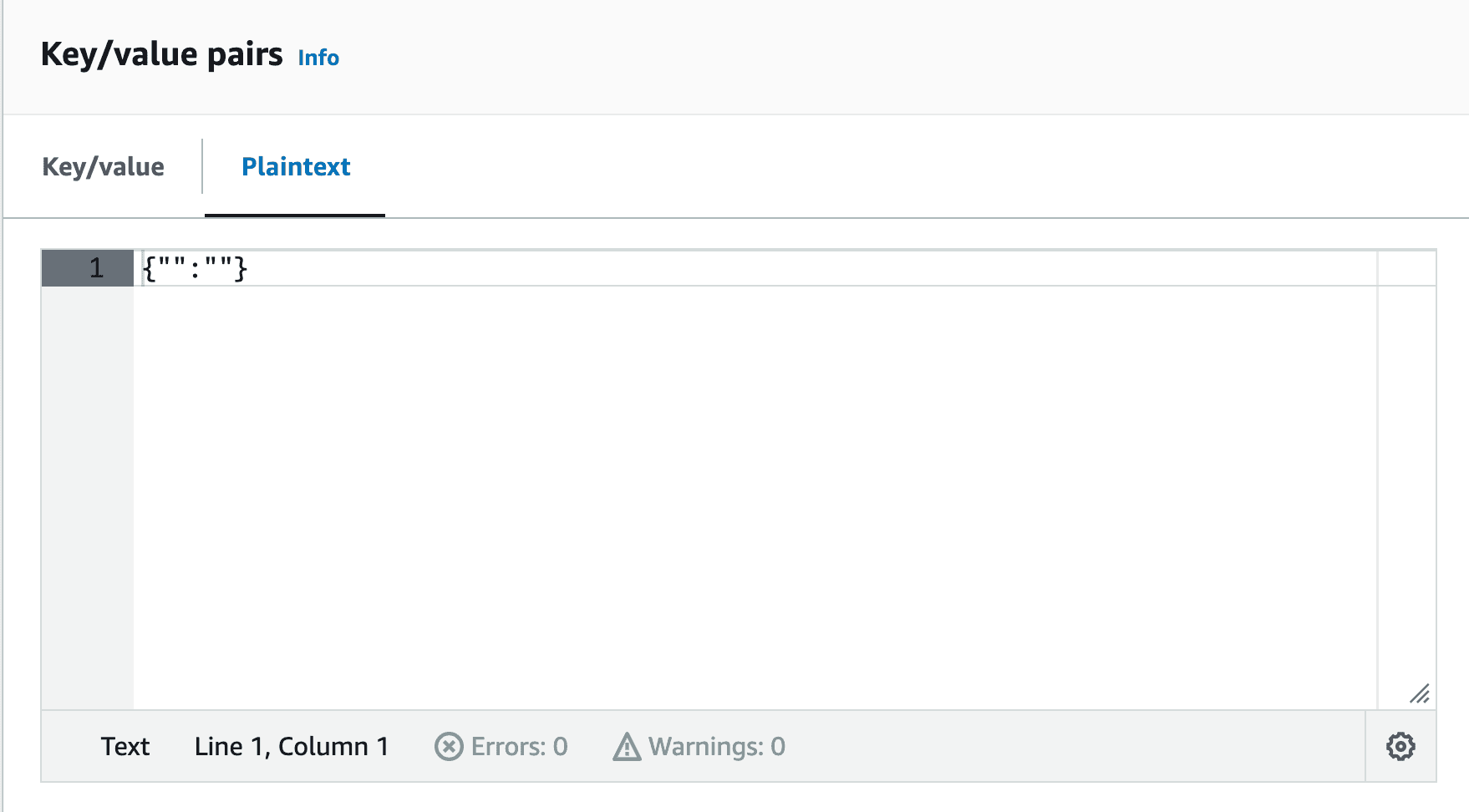Switch to the Plaintext tab
This screenshot has height=812, width=1469.
click(x=295, y=166)
